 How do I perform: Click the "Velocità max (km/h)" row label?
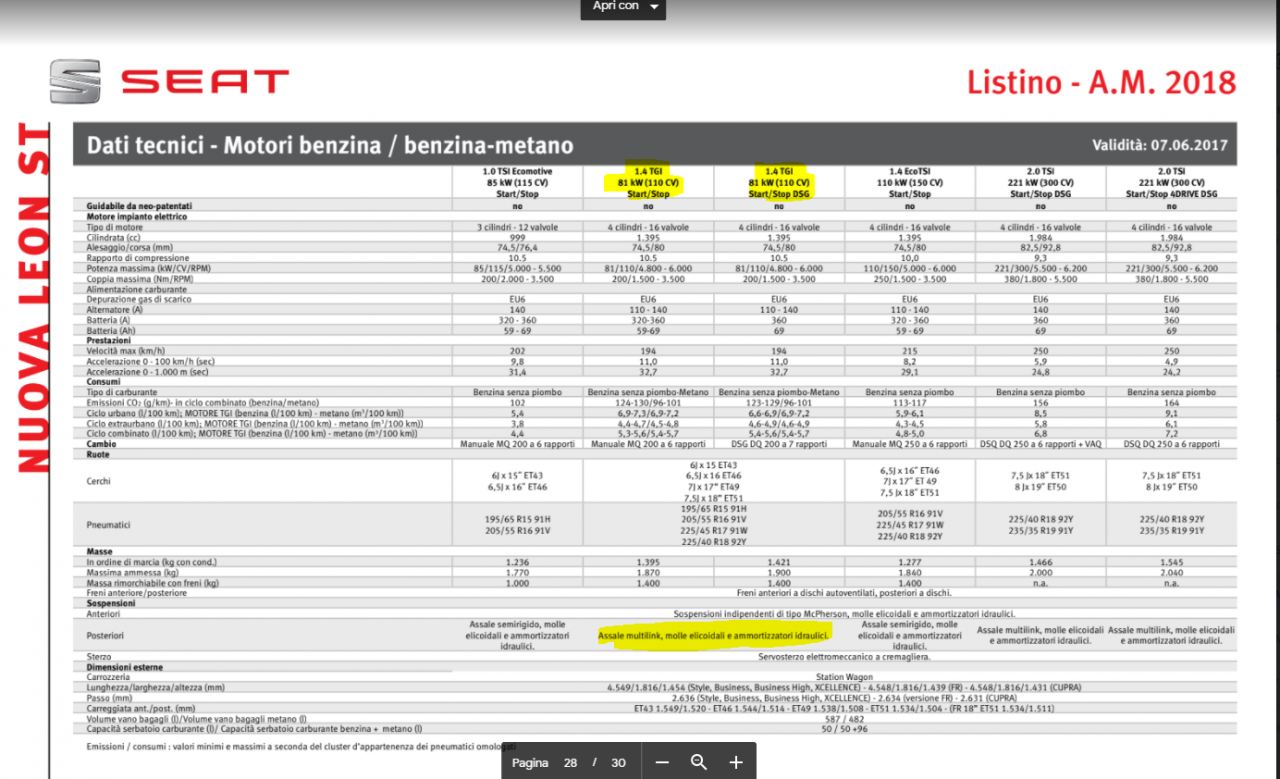123,351
